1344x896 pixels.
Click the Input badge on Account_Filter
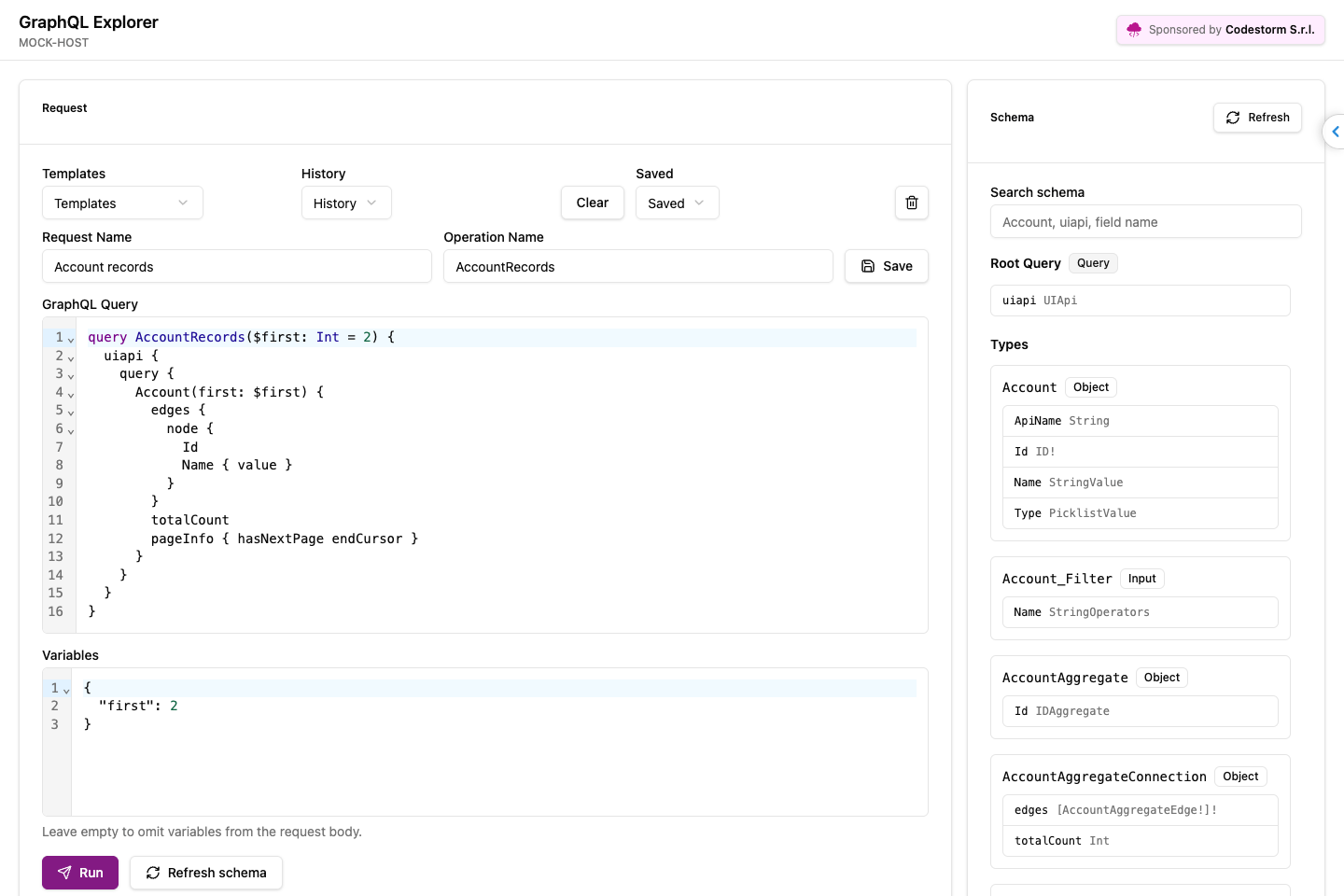1142,579
